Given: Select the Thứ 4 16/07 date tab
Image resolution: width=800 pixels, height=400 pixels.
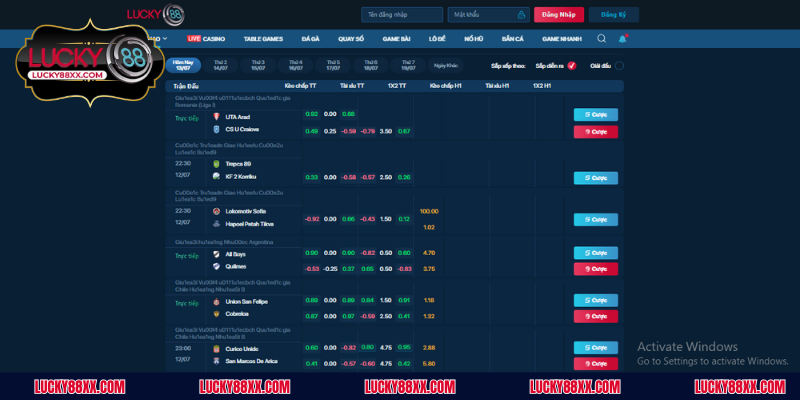Looking at the screenshot, I should (x=296, y=65).
